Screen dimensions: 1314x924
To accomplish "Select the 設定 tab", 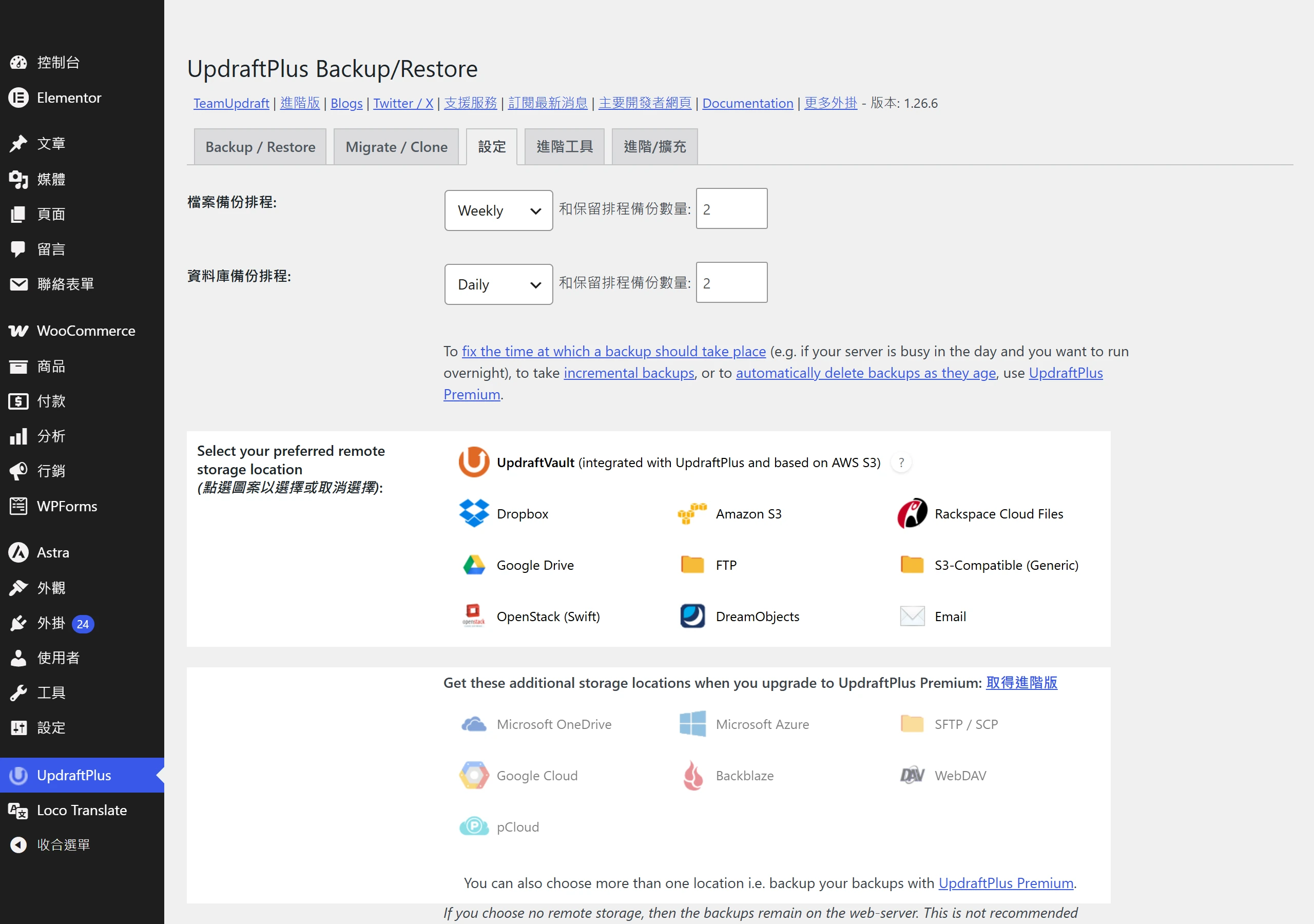I will pos(492,147).
